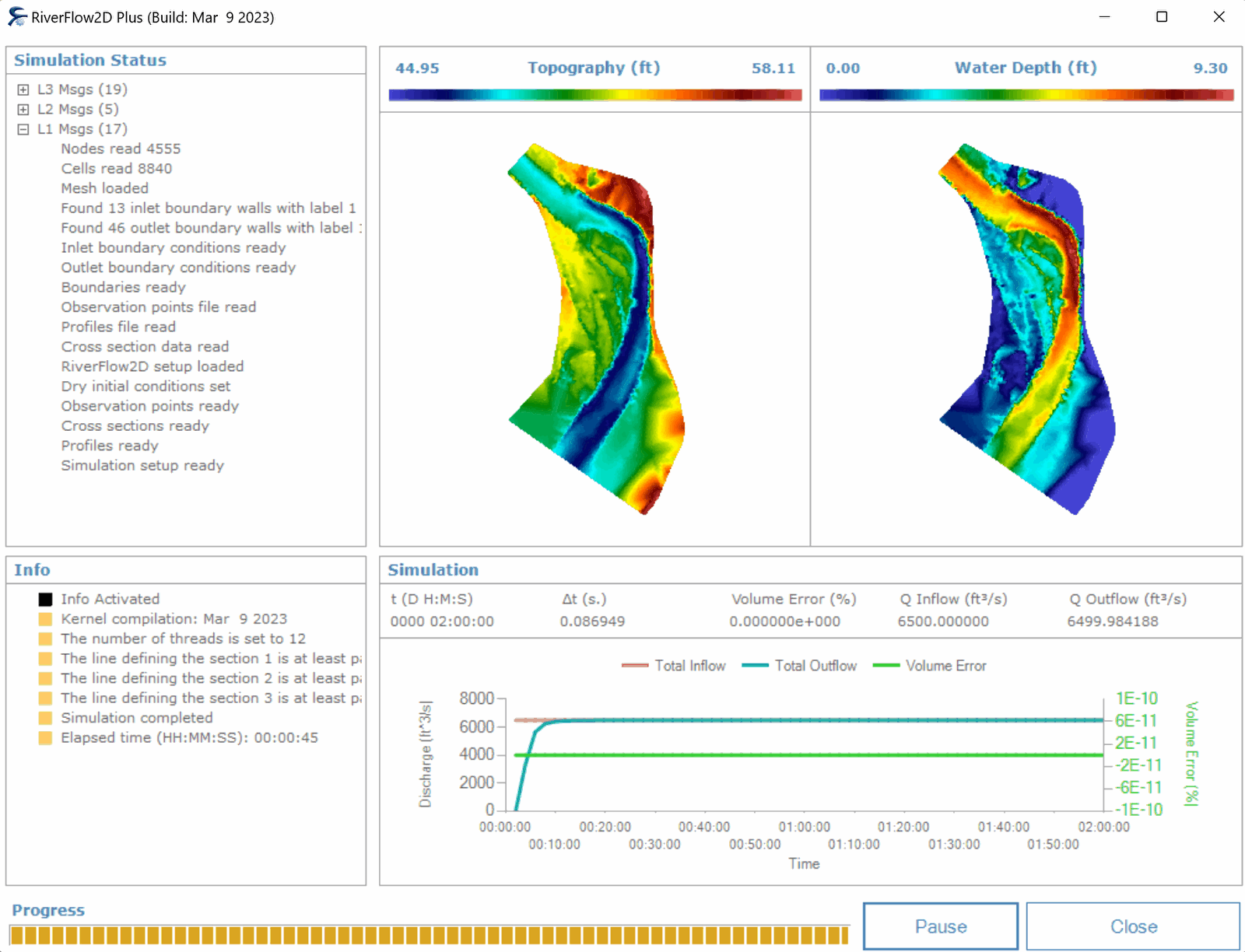Select the 'Simulation setup ready' message
The height and width of the screenshot is (952, 1245).
tap(142, 465)
